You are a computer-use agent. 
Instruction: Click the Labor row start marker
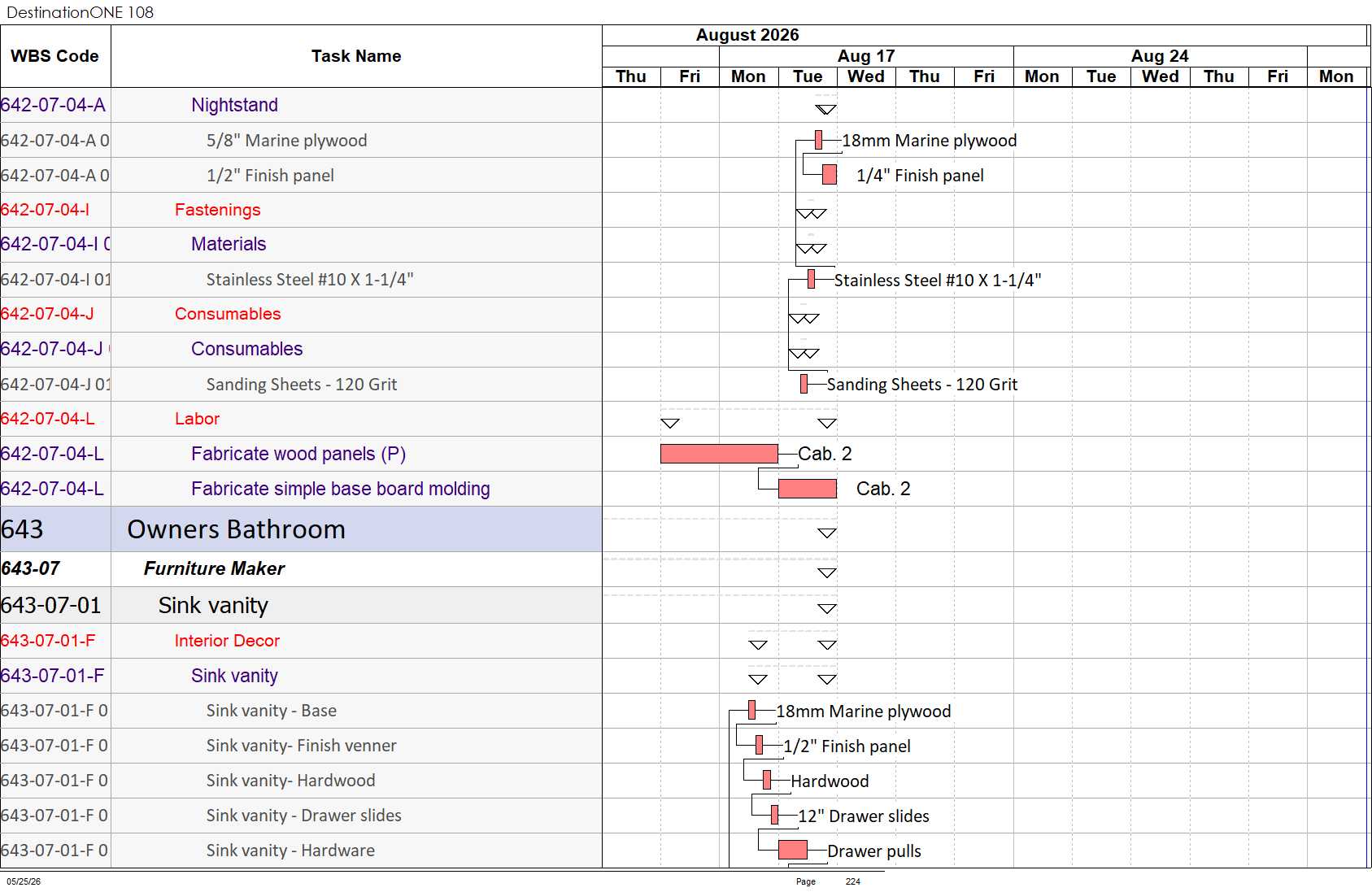pos(670,424)
